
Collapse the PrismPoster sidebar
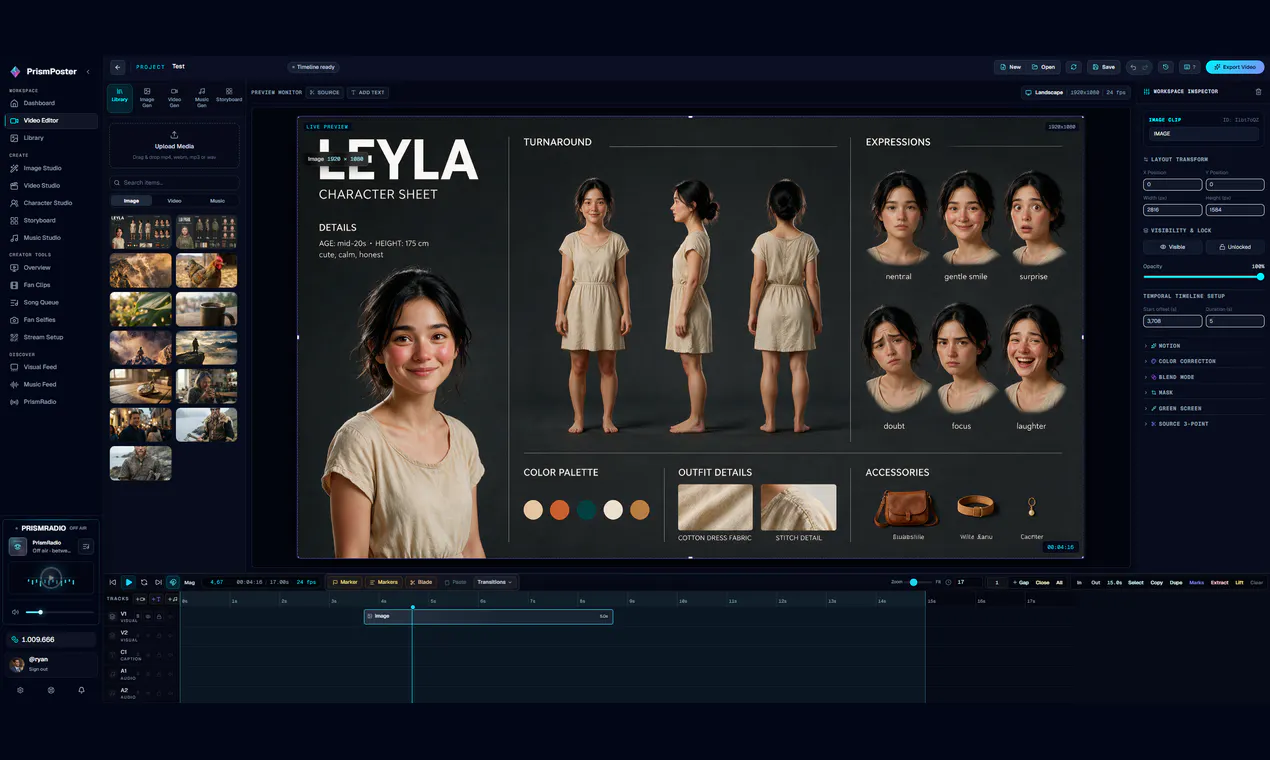click(88, 72)
